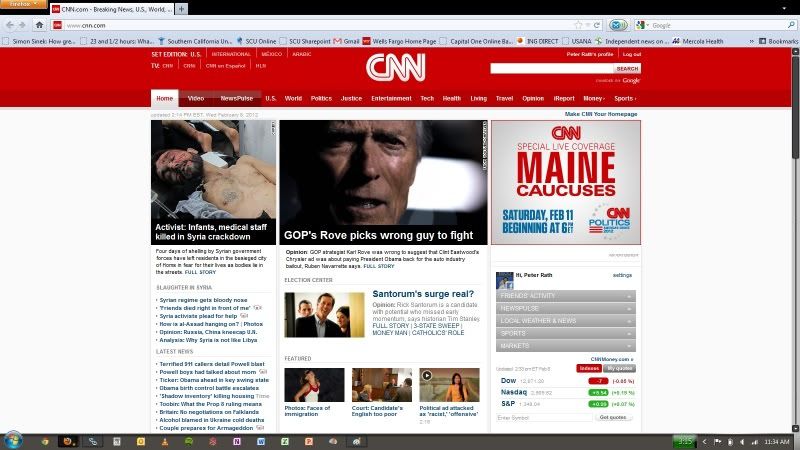Open a new tab with the plus button

181,9
